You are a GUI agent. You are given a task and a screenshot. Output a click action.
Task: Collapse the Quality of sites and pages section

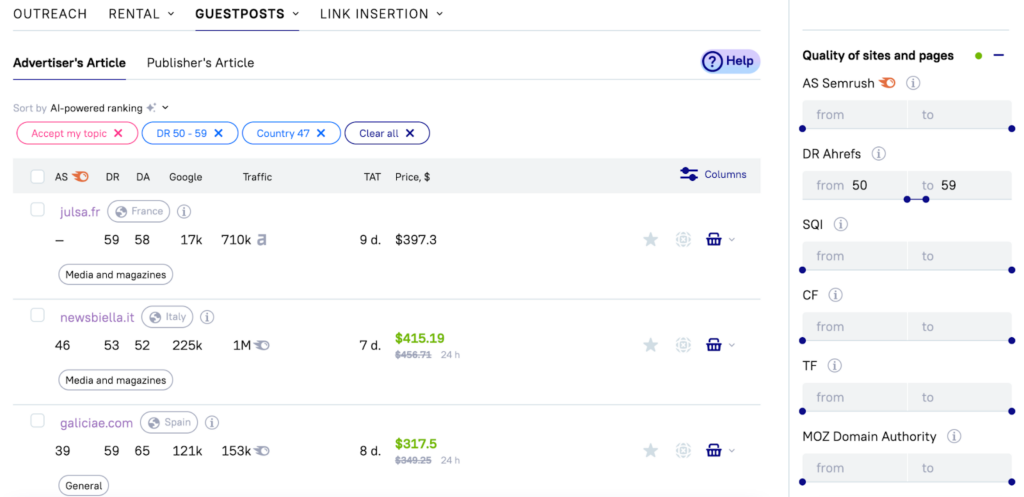[x=998, y=56]
